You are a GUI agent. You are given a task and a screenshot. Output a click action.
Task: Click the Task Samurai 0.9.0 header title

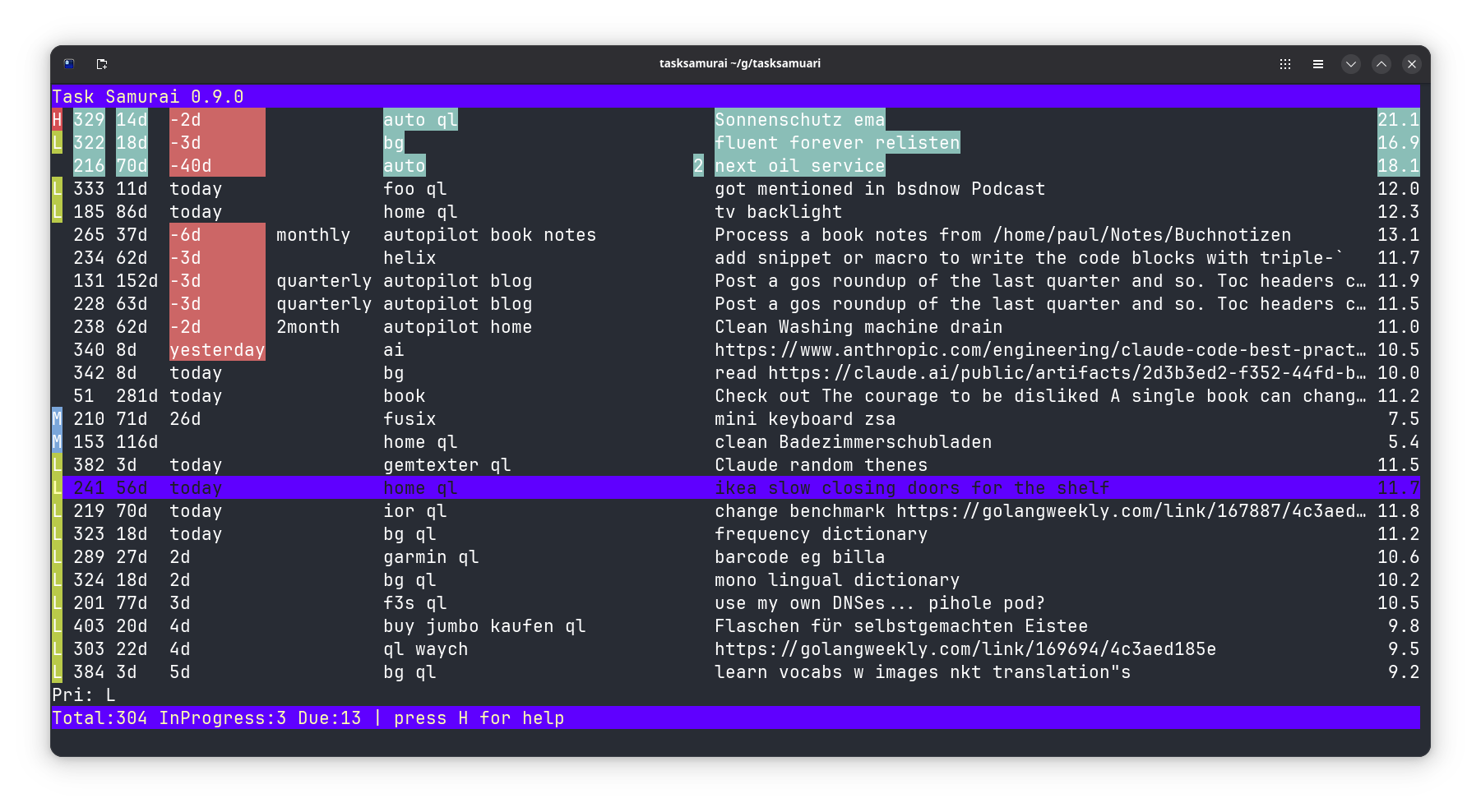(148, 97)
